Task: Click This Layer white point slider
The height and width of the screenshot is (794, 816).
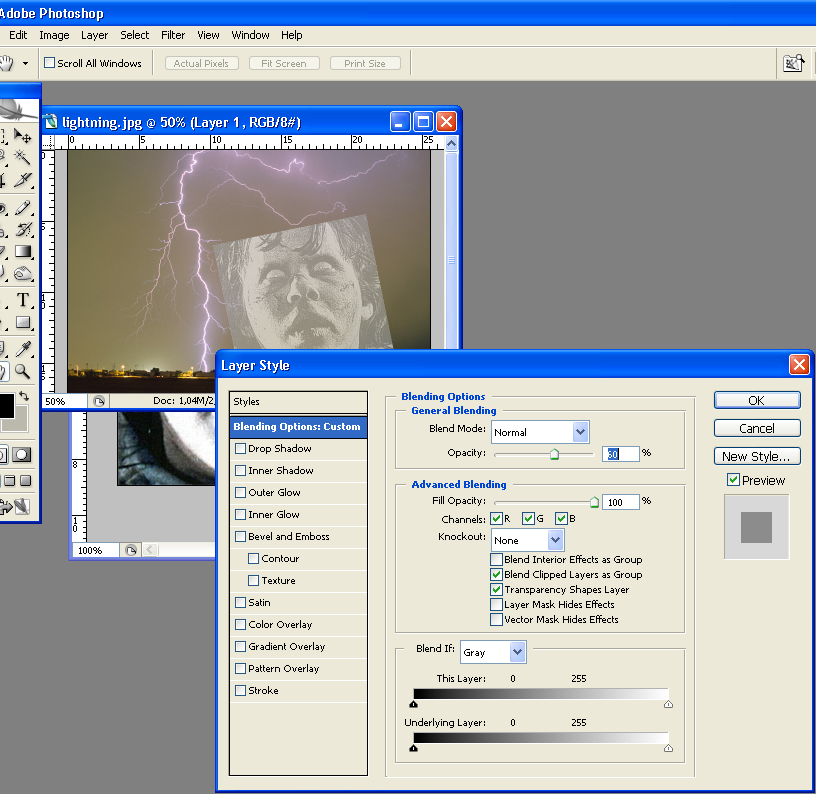Action: (x=669, y=705)
